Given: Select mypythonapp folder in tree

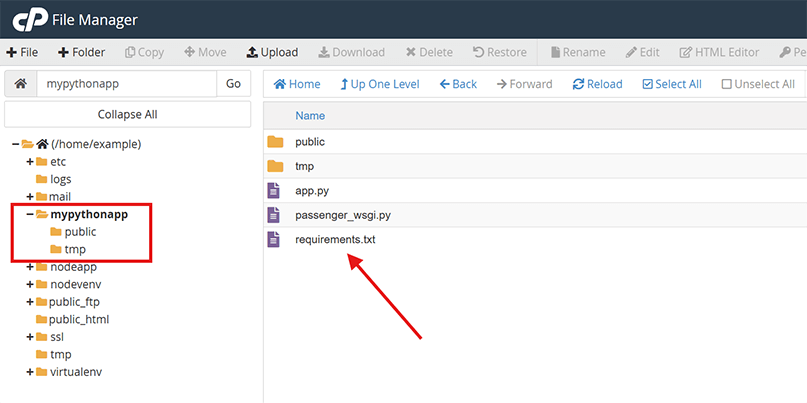Looking at the screenshot, I should (x=89, y=215).
